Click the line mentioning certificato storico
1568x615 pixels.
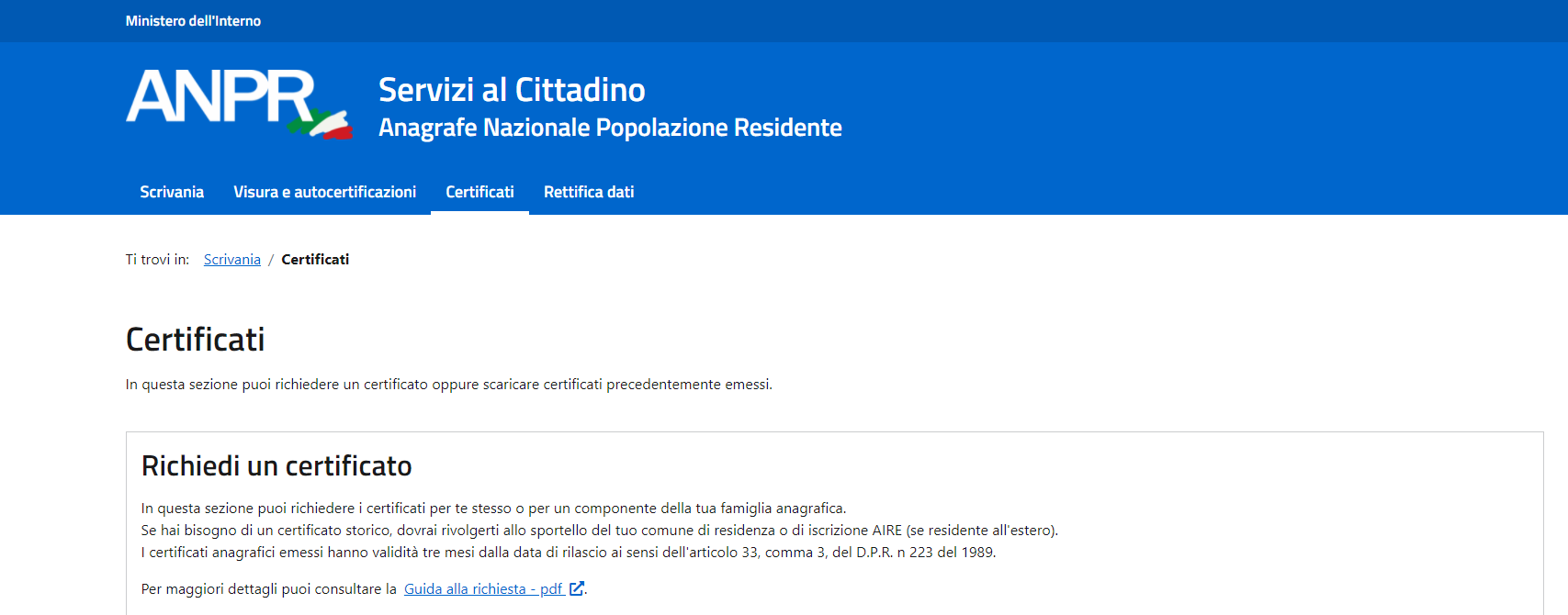pyautogui.click(x=599, y=531)
